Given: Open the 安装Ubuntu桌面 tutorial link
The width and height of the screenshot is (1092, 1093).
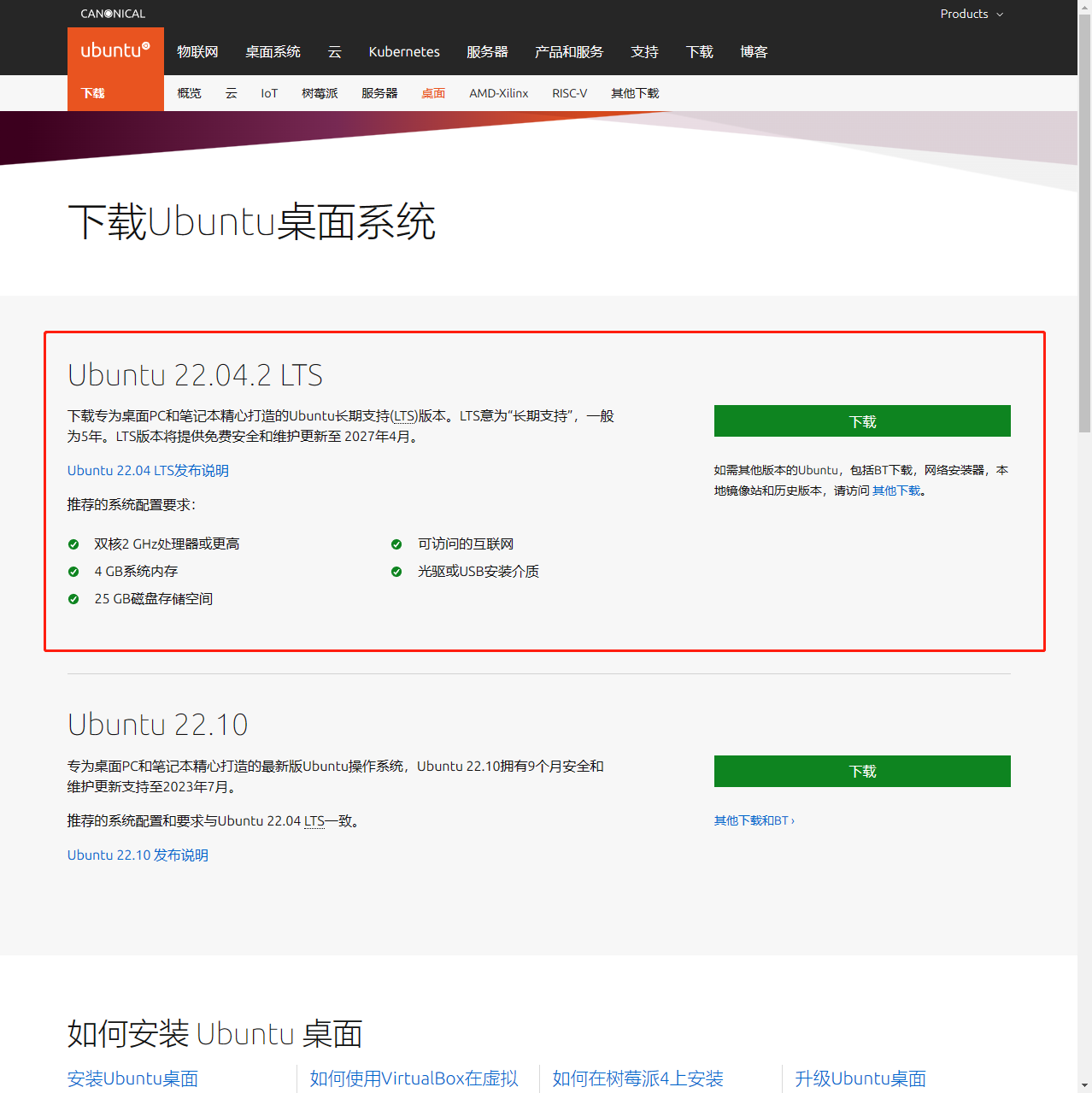Looking at the screenshot, I should coord(132,1078).
